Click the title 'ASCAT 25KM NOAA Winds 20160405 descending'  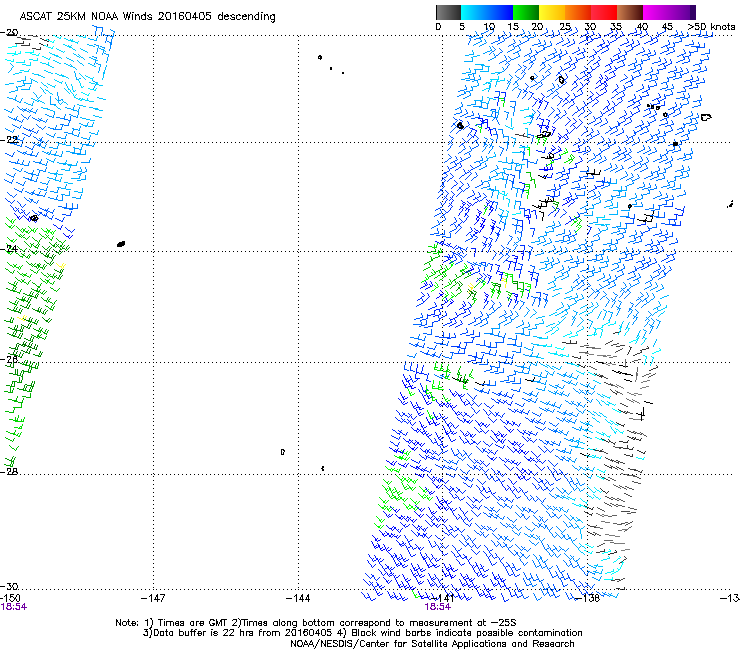(147, 16)
